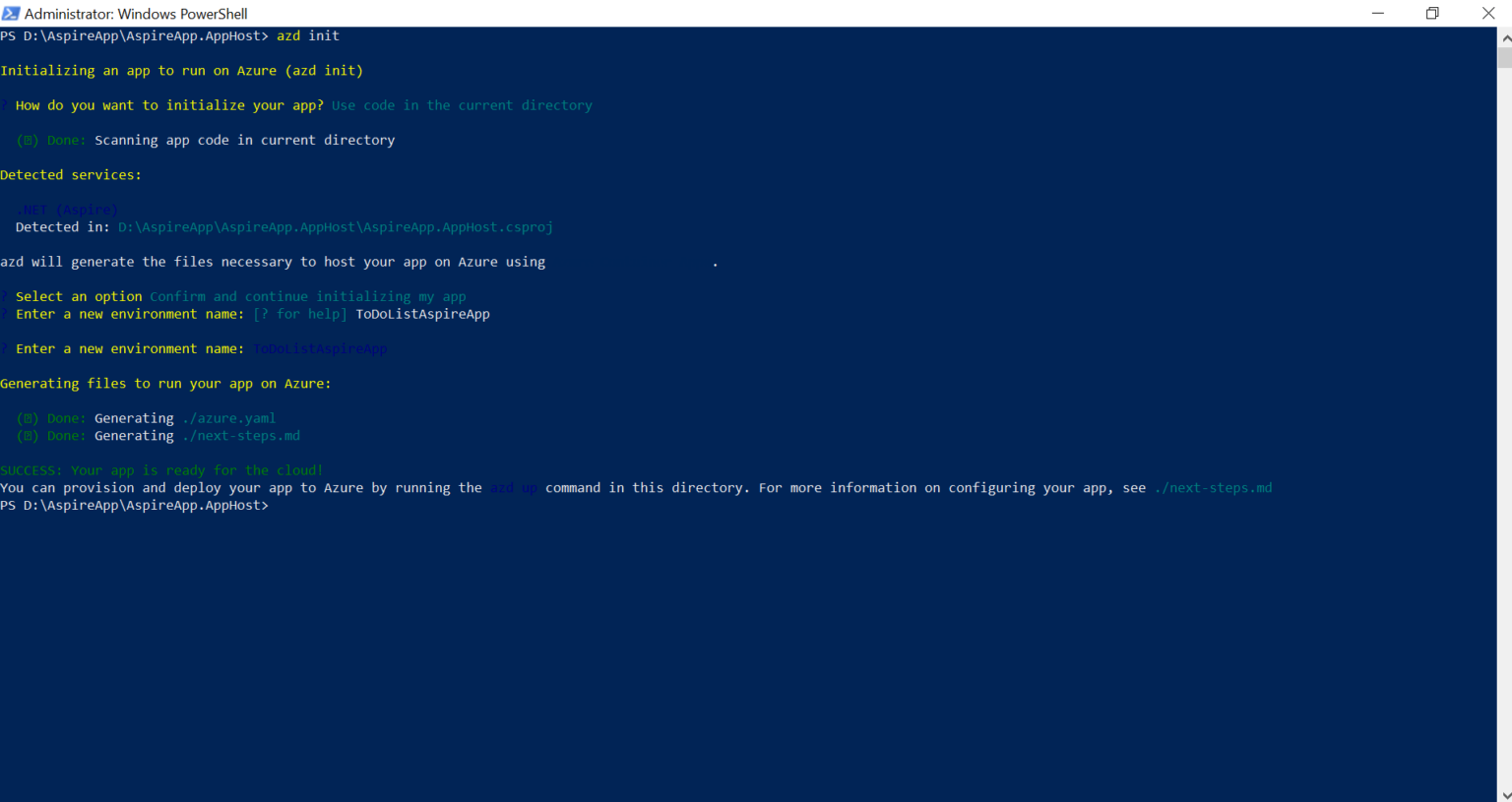
Task: Select the azure.yaml generated file path
Action: tap(228, 417)
